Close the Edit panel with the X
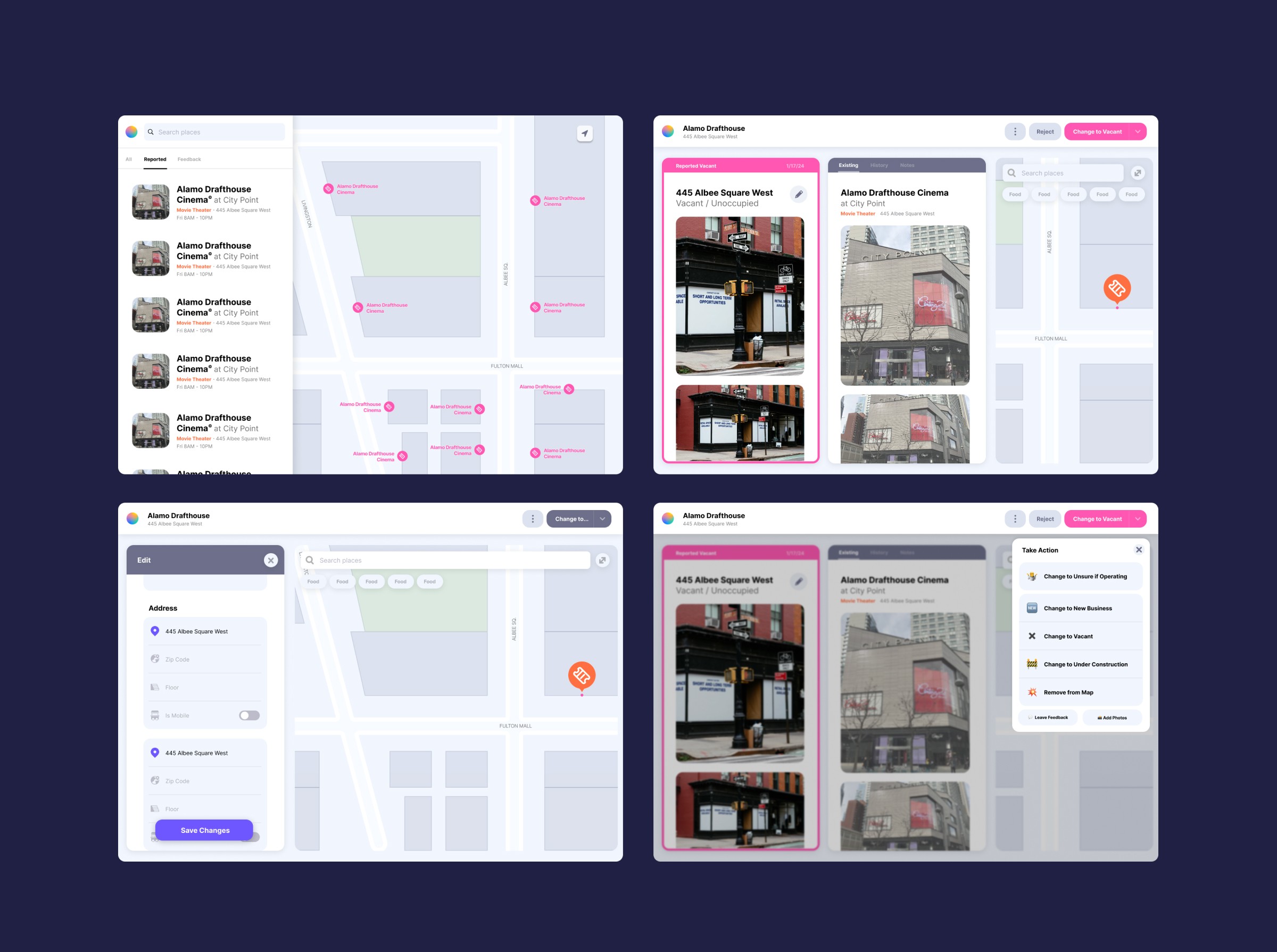This screenshot has height=952, width=1277. [270, 560]
